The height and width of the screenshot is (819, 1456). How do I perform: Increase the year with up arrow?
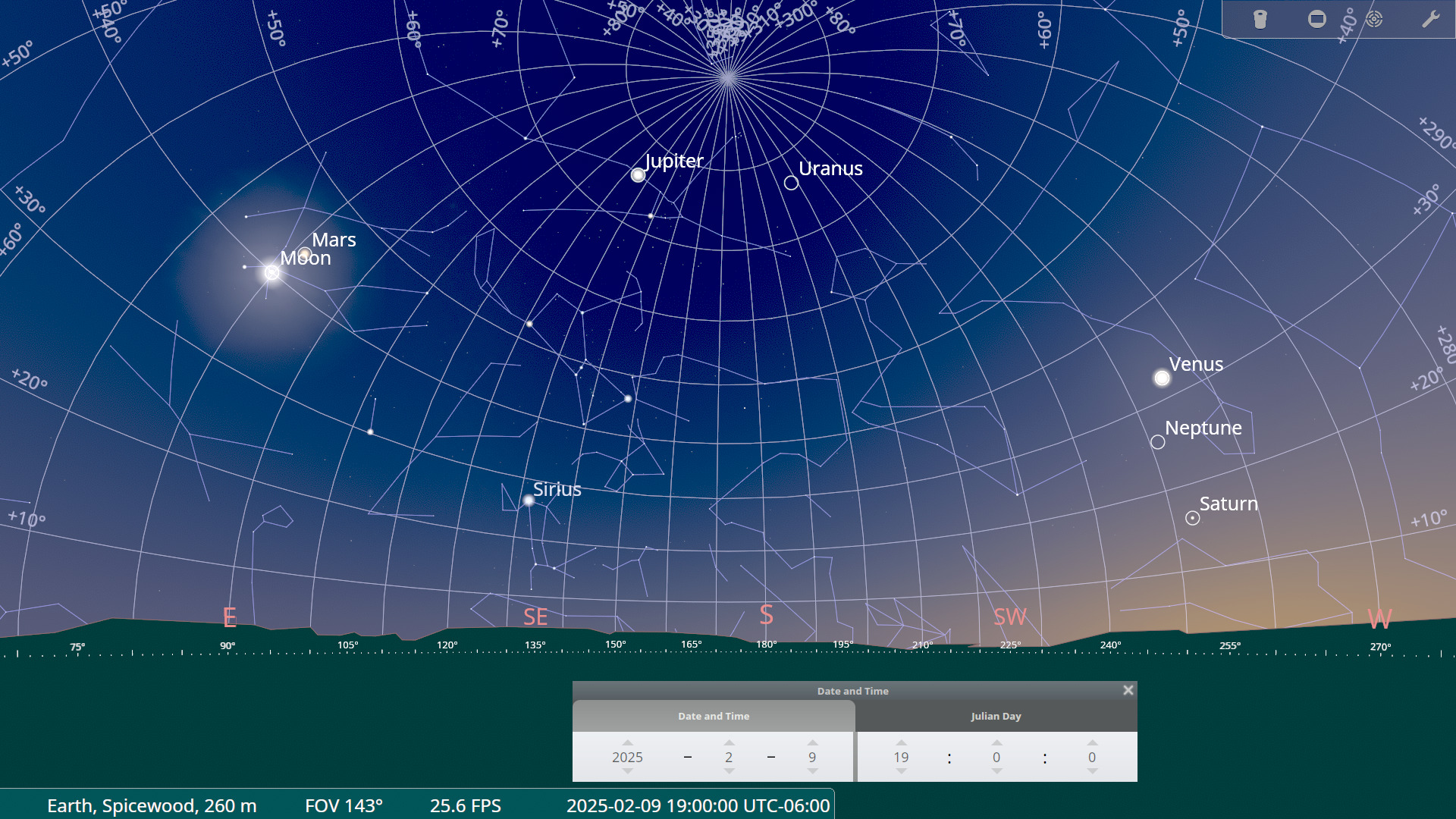click(627, 742)
